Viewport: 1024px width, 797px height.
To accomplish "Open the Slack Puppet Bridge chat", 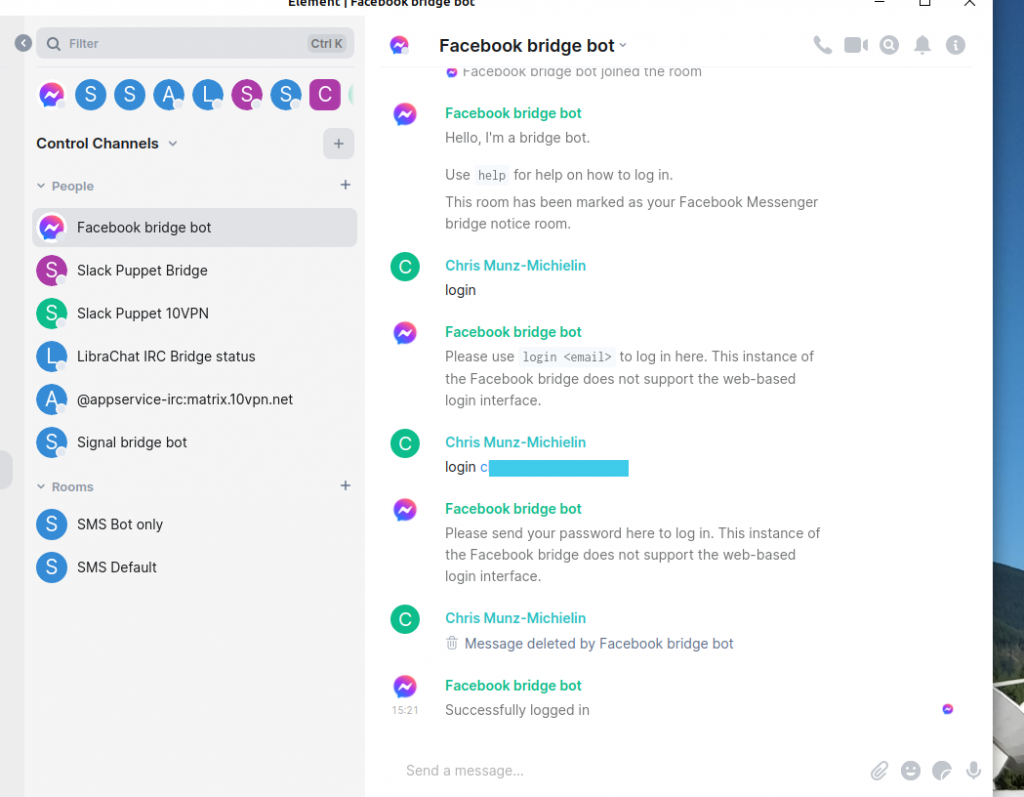I will [x=195, y=270].
